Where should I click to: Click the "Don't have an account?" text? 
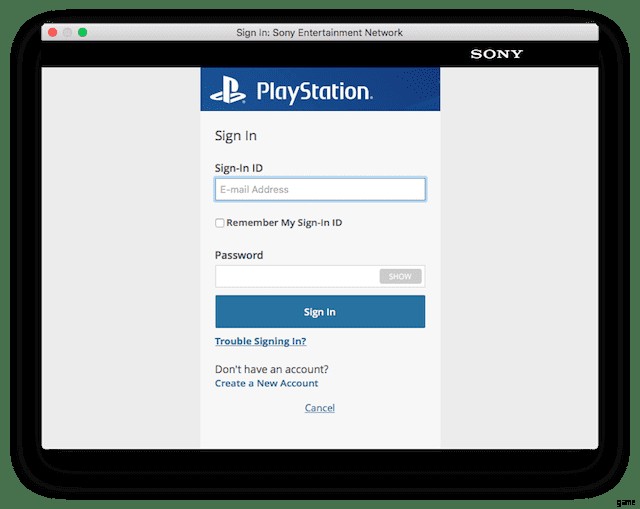point(271,369)
